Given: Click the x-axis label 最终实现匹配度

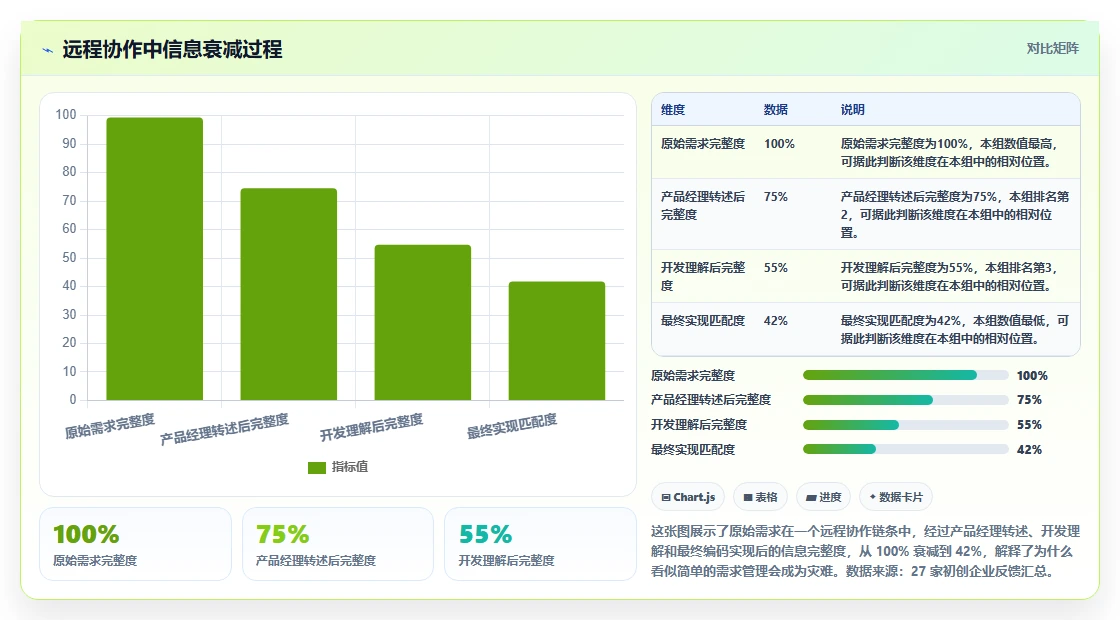Looking at the screenshot, I should 511,426.
